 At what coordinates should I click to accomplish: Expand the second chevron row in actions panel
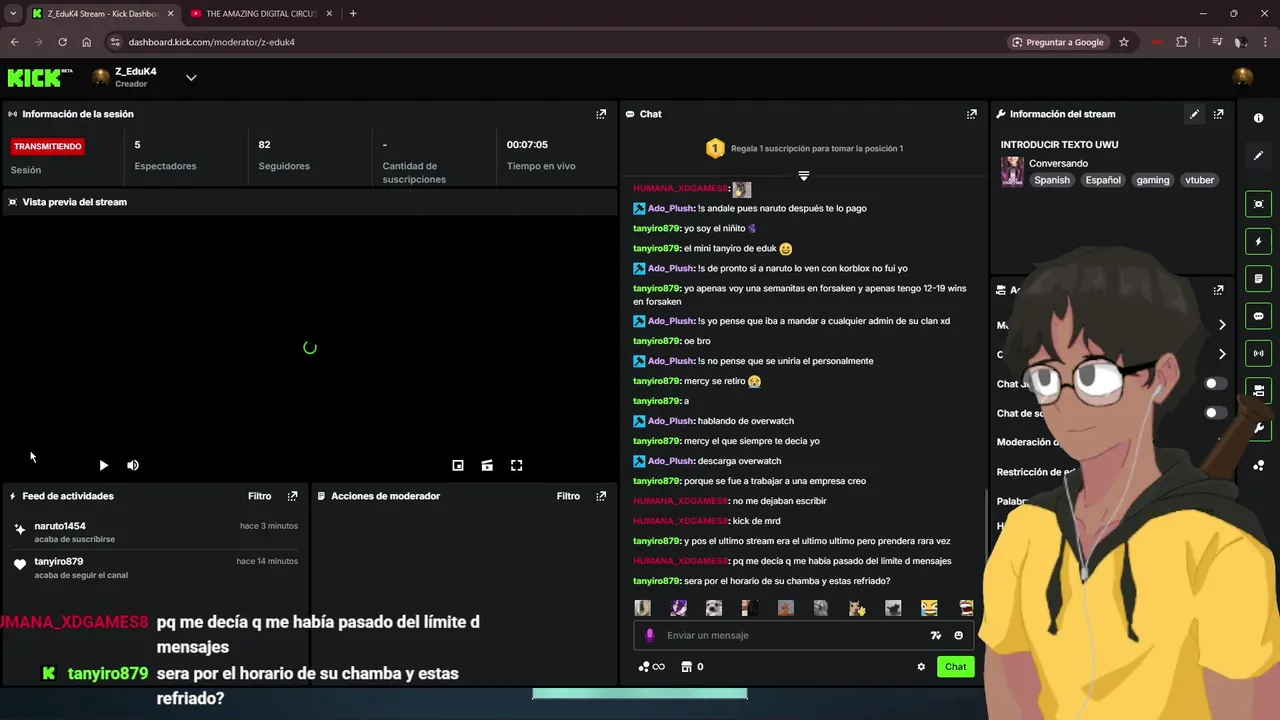[1222, 354]
